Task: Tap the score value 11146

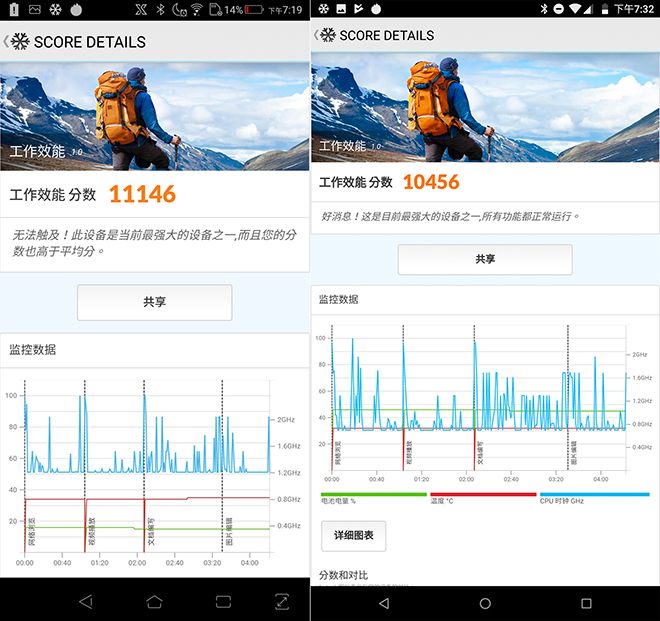Action: tap(142, 194)
